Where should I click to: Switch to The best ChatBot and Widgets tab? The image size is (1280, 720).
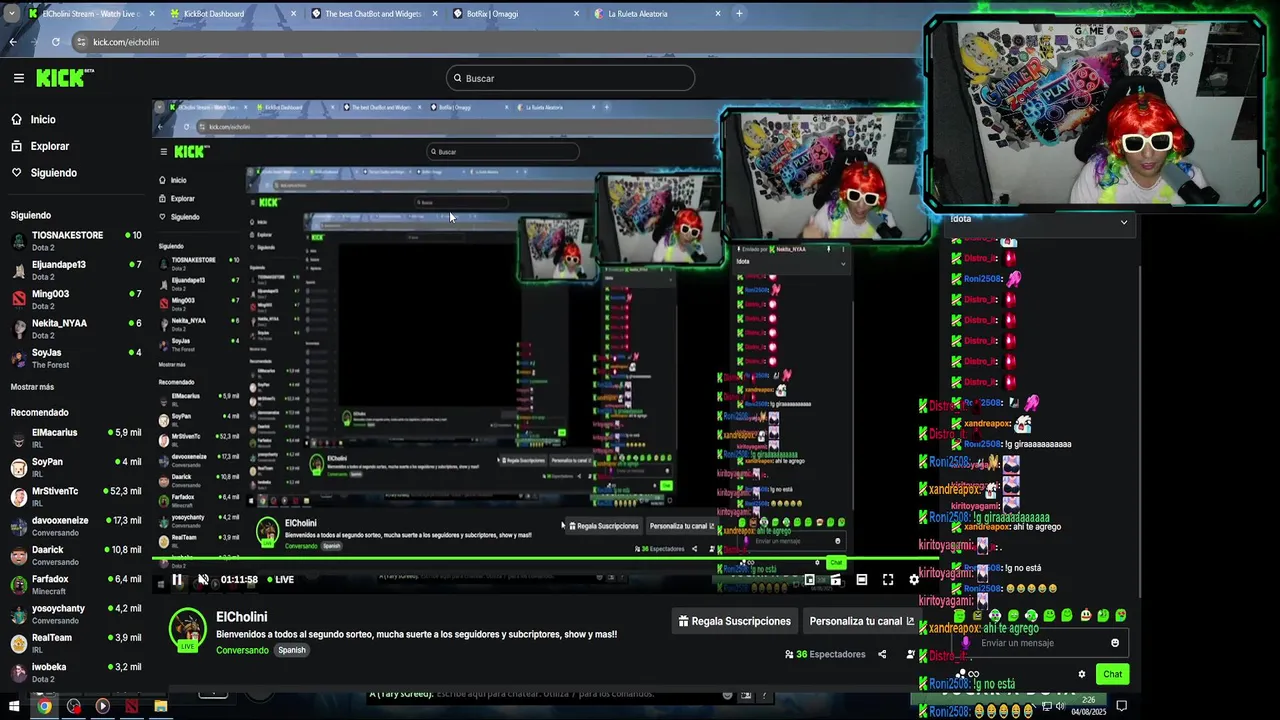(x=375, y=14)
